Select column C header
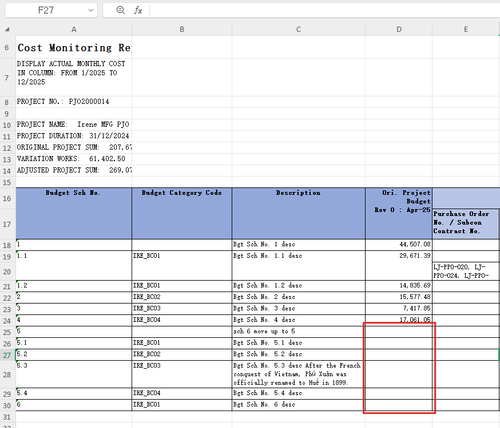The width and height of the screenshot is (500, 428). pos(298,29)
